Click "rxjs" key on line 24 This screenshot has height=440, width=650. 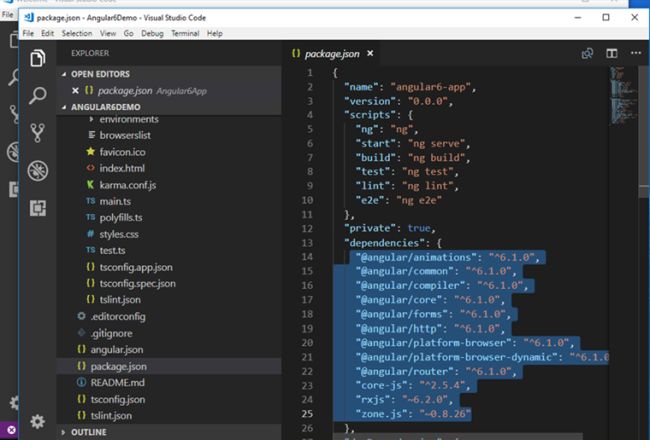(373, 399)
